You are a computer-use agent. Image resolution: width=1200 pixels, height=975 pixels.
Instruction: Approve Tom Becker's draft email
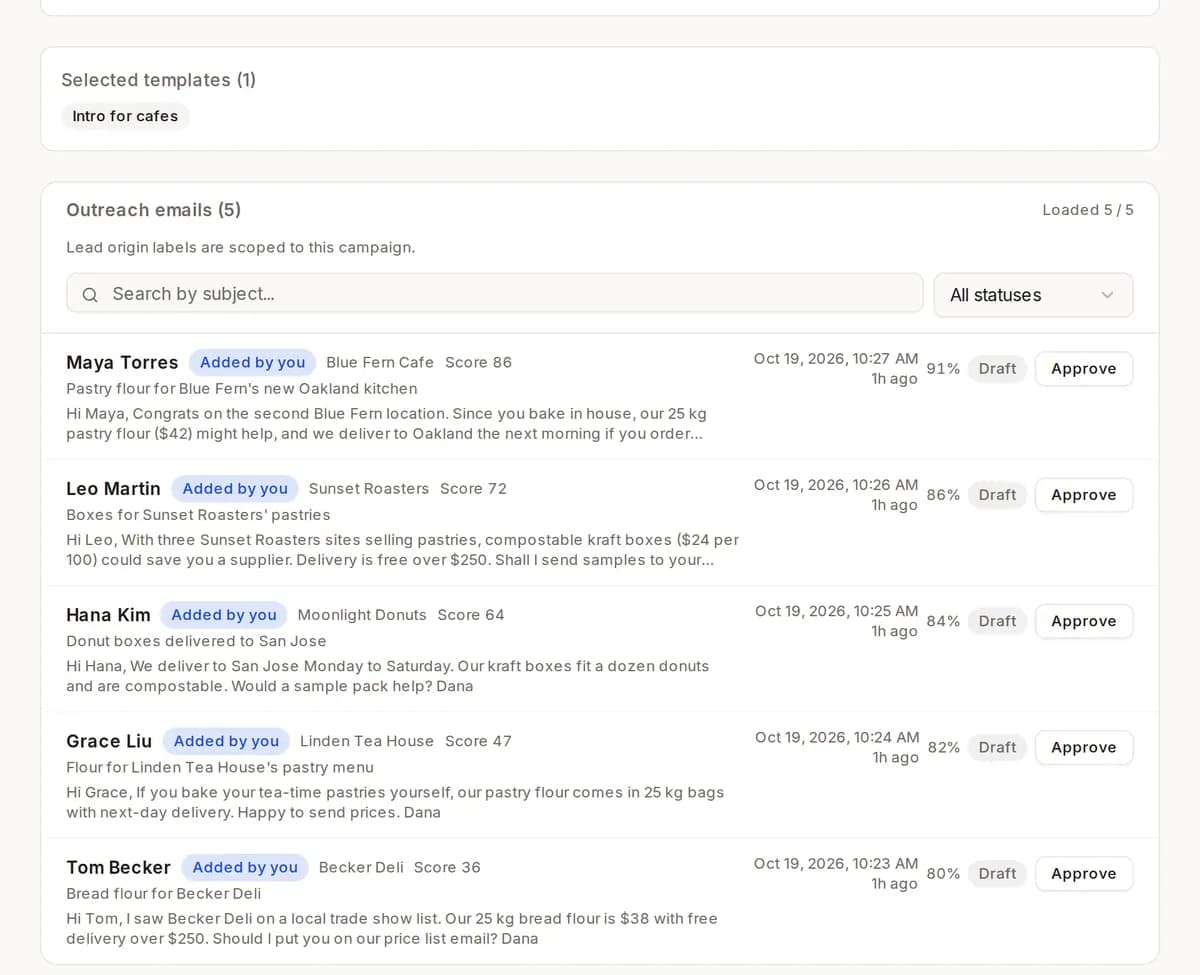[1084, 873]
